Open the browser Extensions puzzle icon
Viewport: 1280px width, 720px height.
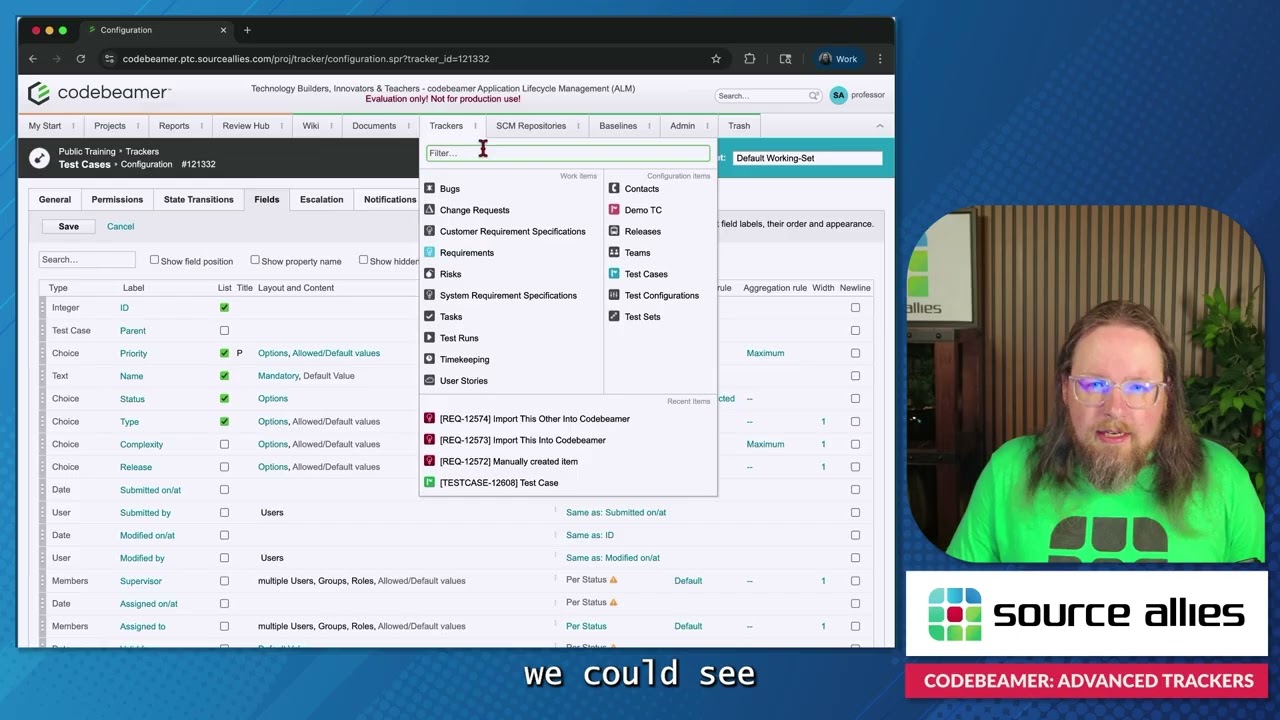pos(750,59)
